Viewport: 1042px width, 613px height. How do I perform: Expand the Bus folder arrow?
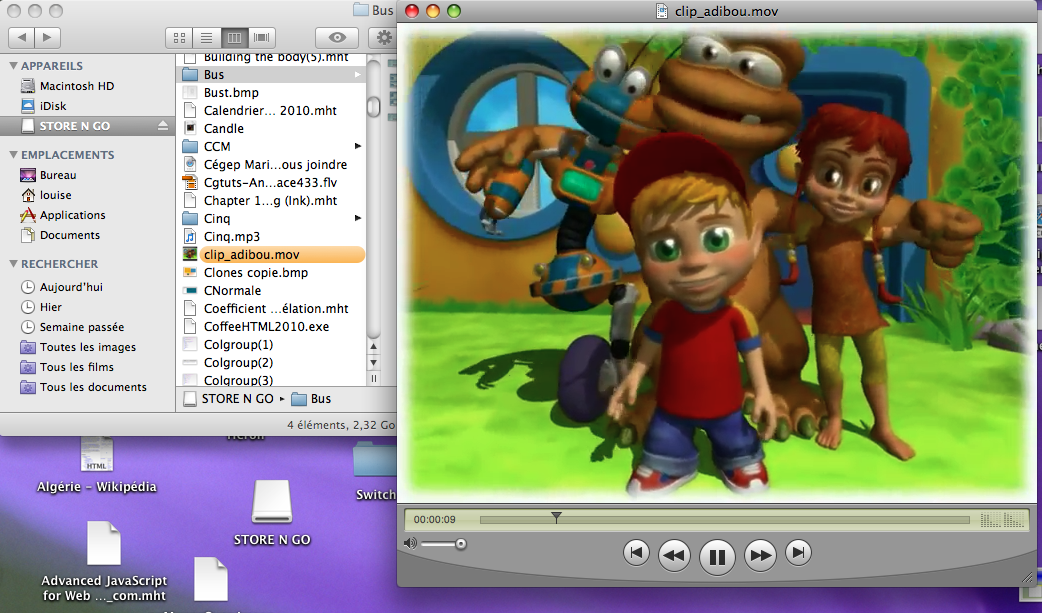click(x=358, y=74)
